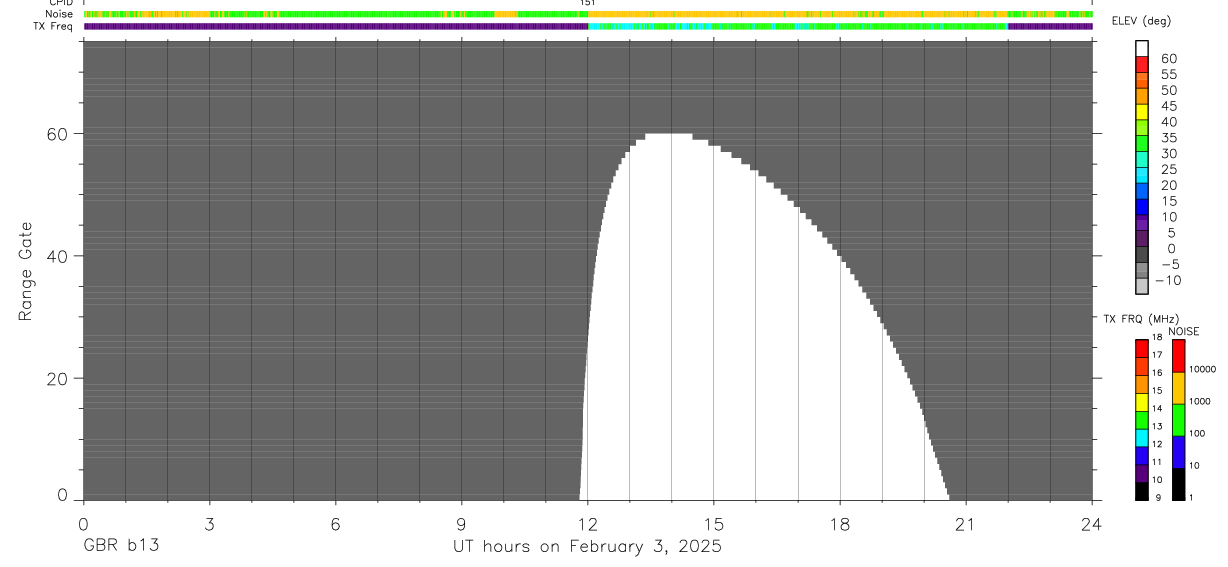Click the orange swatch of NOISE scale
Screen dimensions: 1228x567
point(1179,388)
